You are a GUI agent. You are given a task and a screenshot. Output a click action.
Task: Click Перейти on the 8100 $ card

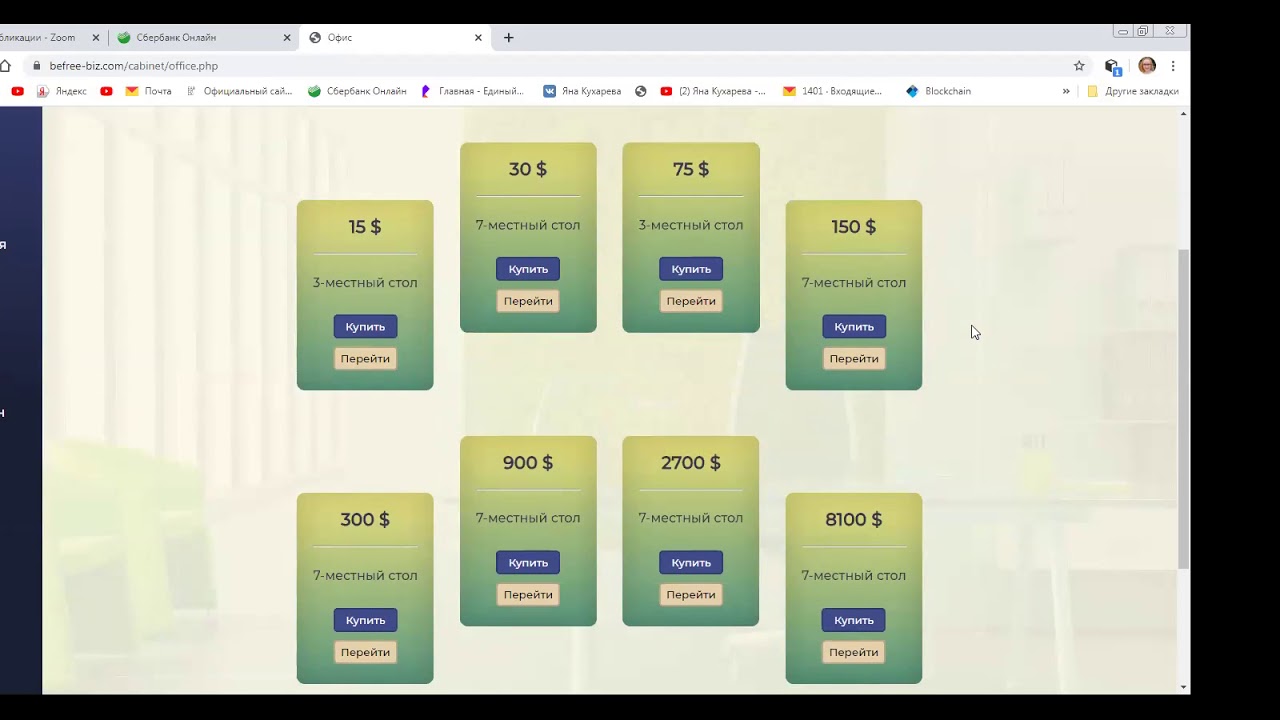pyautogui.click(x=854, y=653)
